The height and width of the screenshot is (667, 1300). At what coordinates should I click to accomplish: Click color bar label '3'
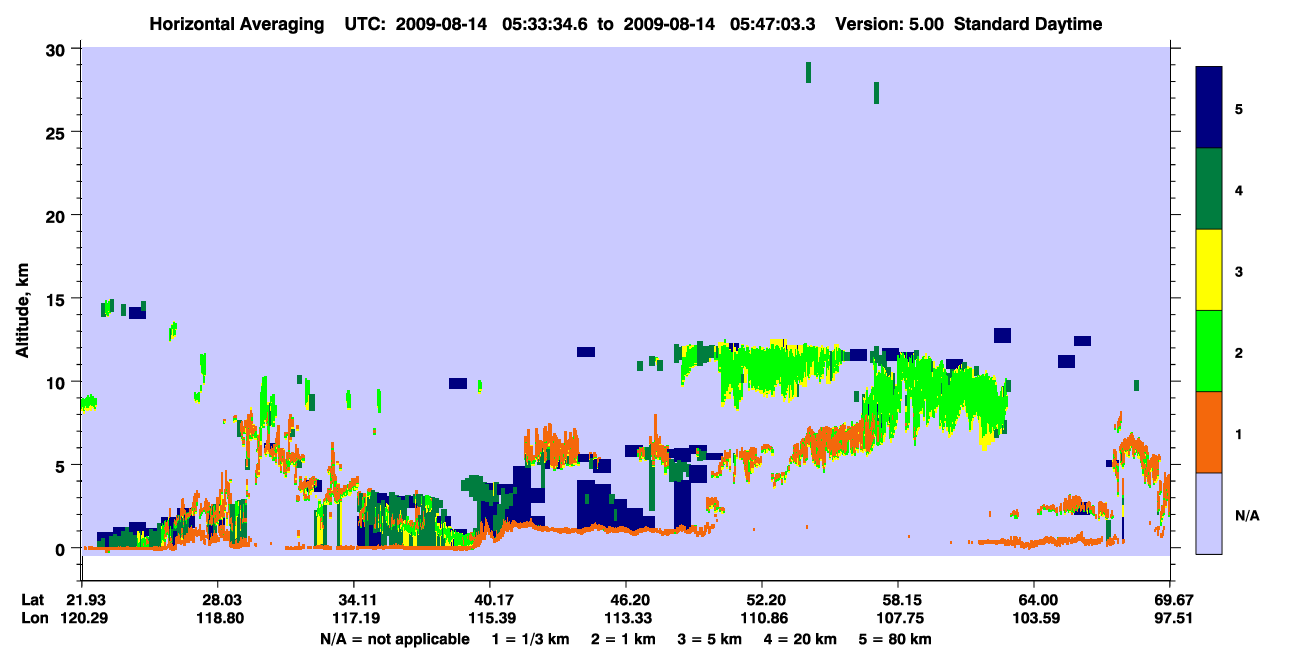point(1239,271)
